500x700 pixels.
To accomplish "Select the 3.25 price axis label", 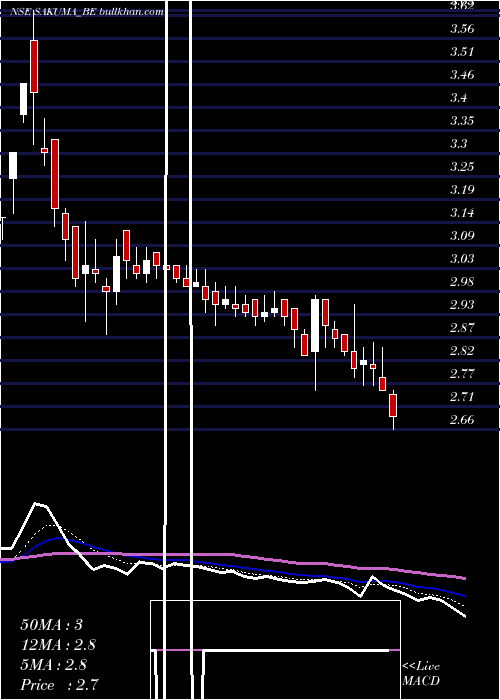I will [462, 167].
